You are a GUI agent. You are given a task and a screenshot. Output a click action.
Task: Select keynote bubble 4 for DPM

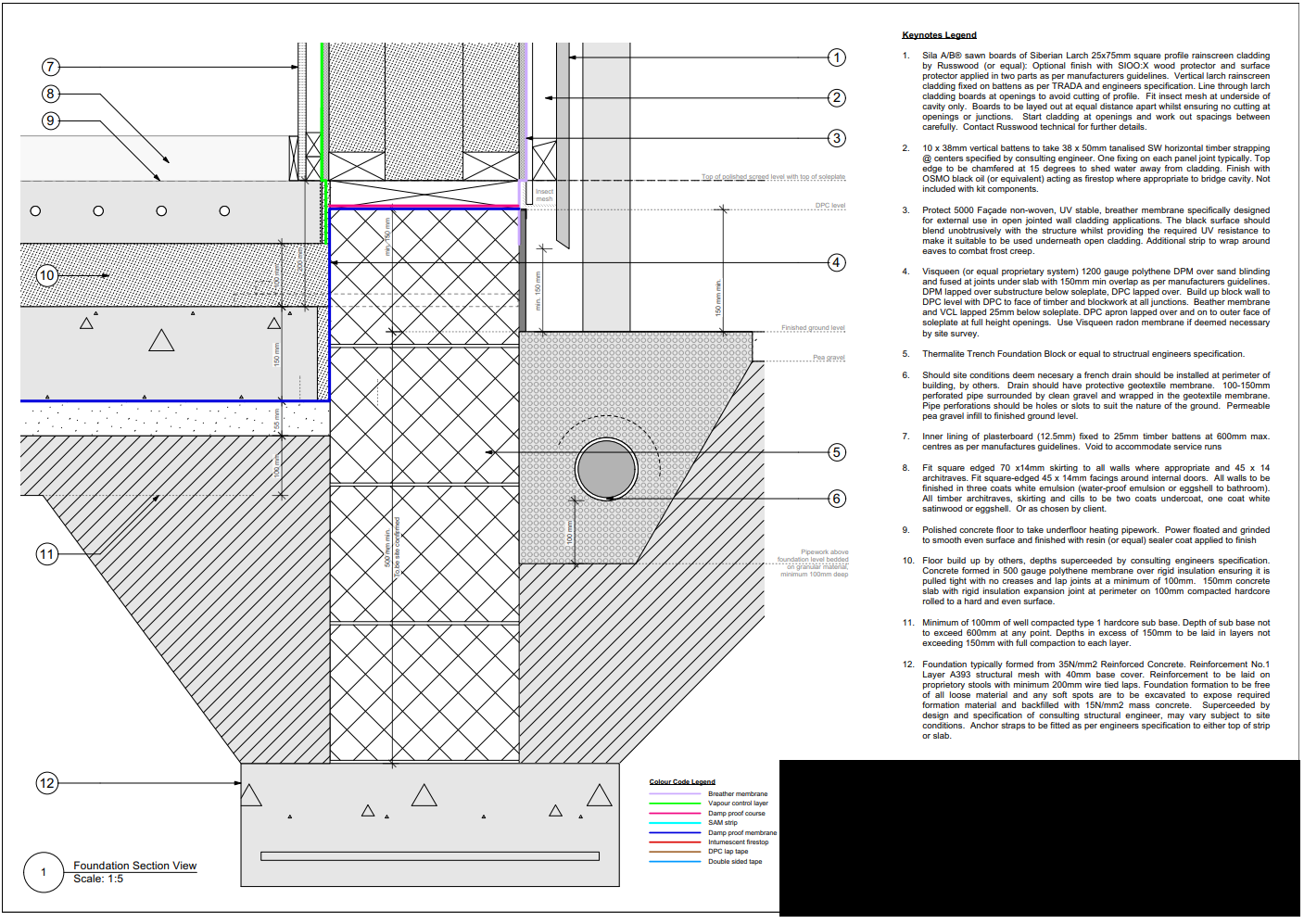coord(837,262)
